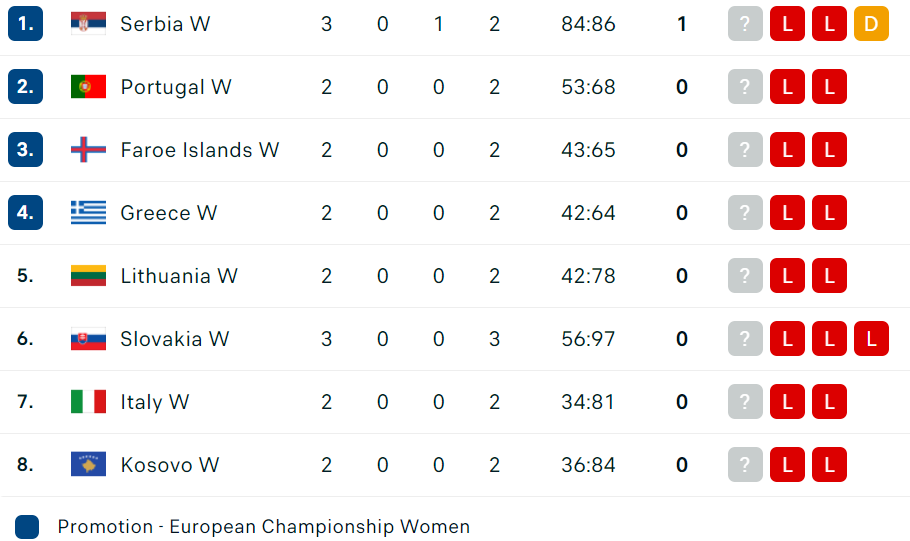Image resolution: width=910 pixels, height=541 pixels.
Task: Click the Kosovo W team name
Action: click(169, 465)
